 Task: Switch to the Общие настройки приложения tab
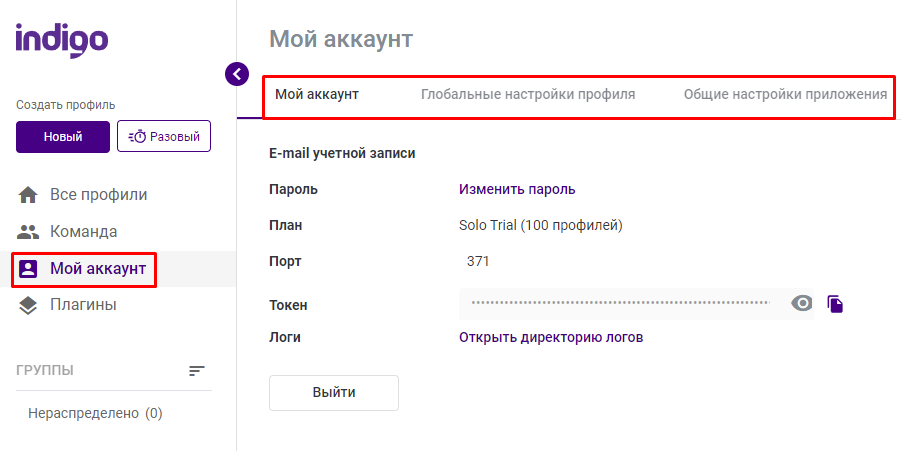tap(785, 94)
